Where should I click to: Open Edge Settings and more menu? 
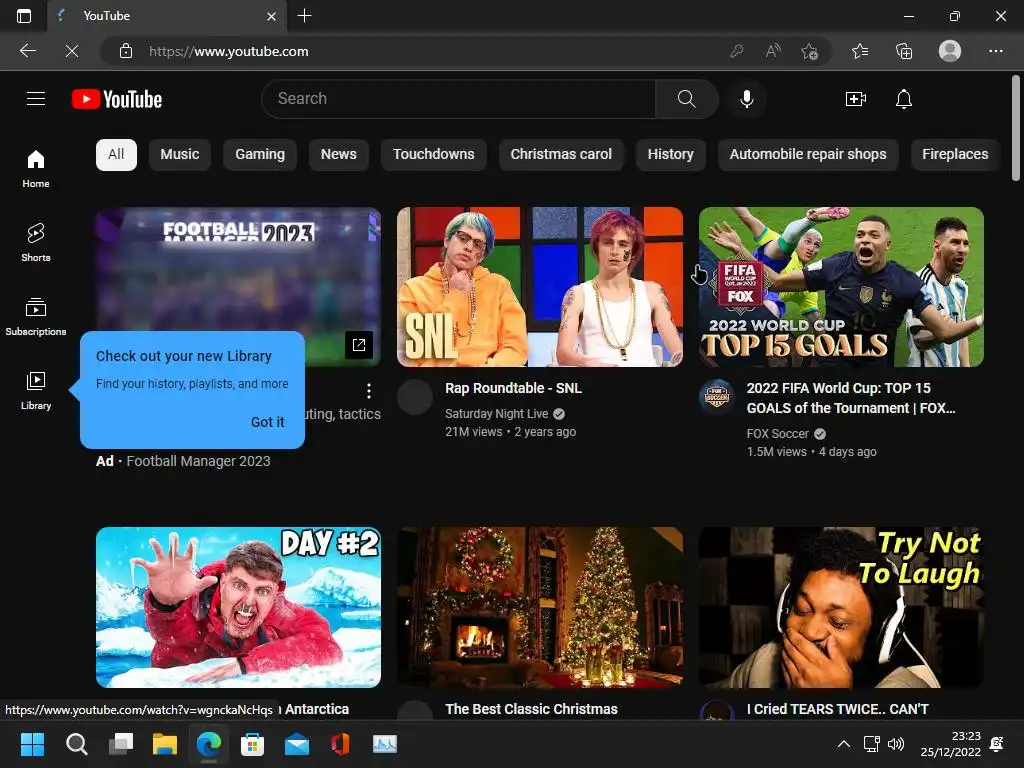coord(995,51)
